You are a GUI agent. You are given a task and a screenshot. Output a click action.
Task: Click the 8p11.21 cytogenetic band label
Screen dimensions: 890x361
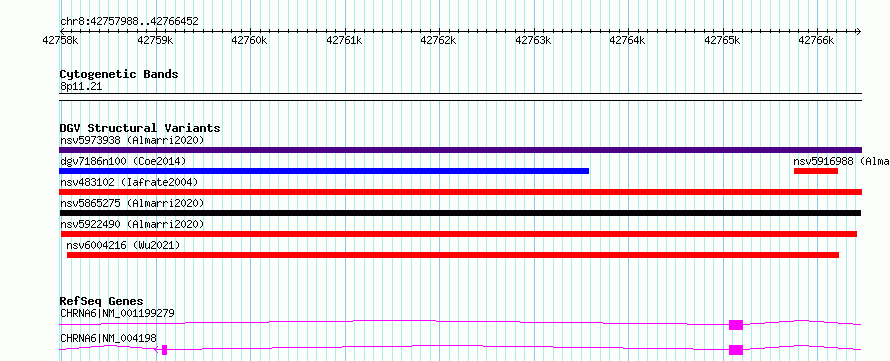point(81,86)
